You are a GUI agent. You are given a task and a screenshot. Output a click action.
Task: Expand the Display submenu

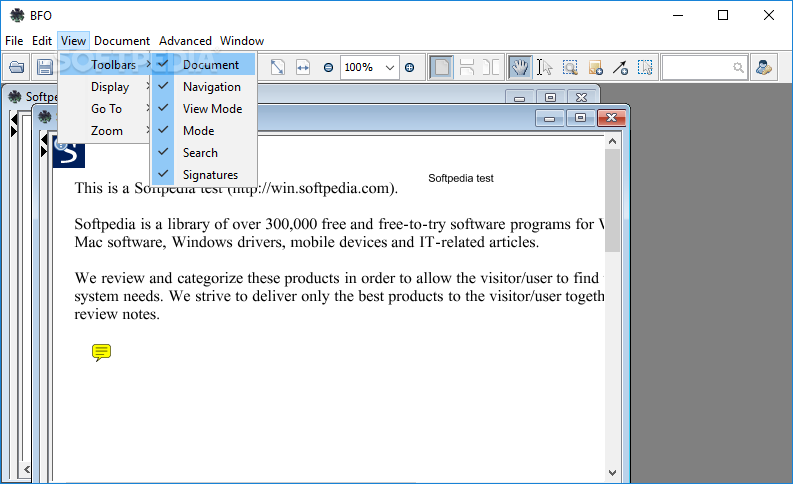[x=105, y=87]
